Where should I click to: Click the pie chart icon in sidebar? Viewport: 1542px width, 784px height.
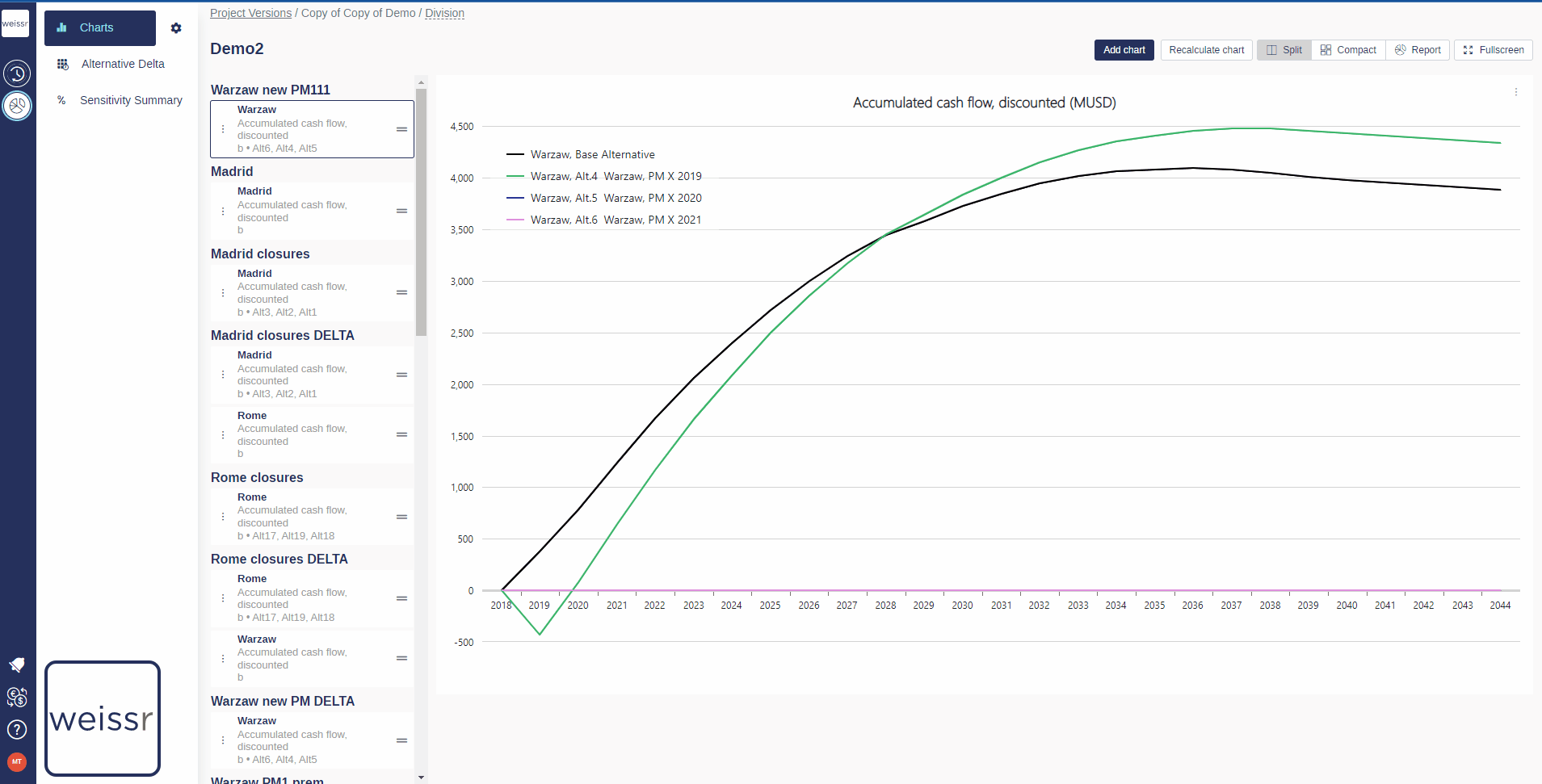pos(17,106)
